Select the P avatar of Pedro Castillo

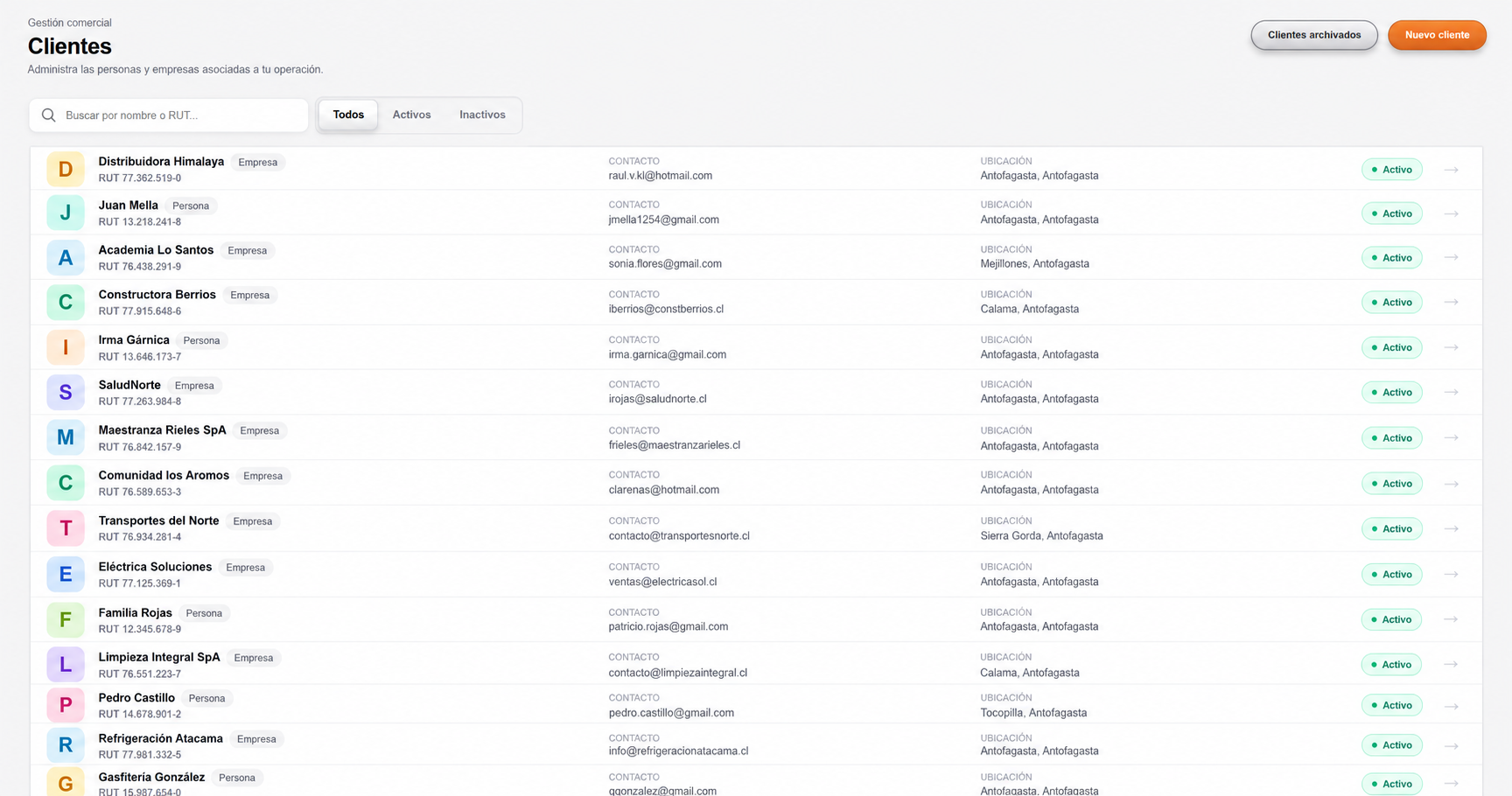pyautogui.click(x=66, y=705)
